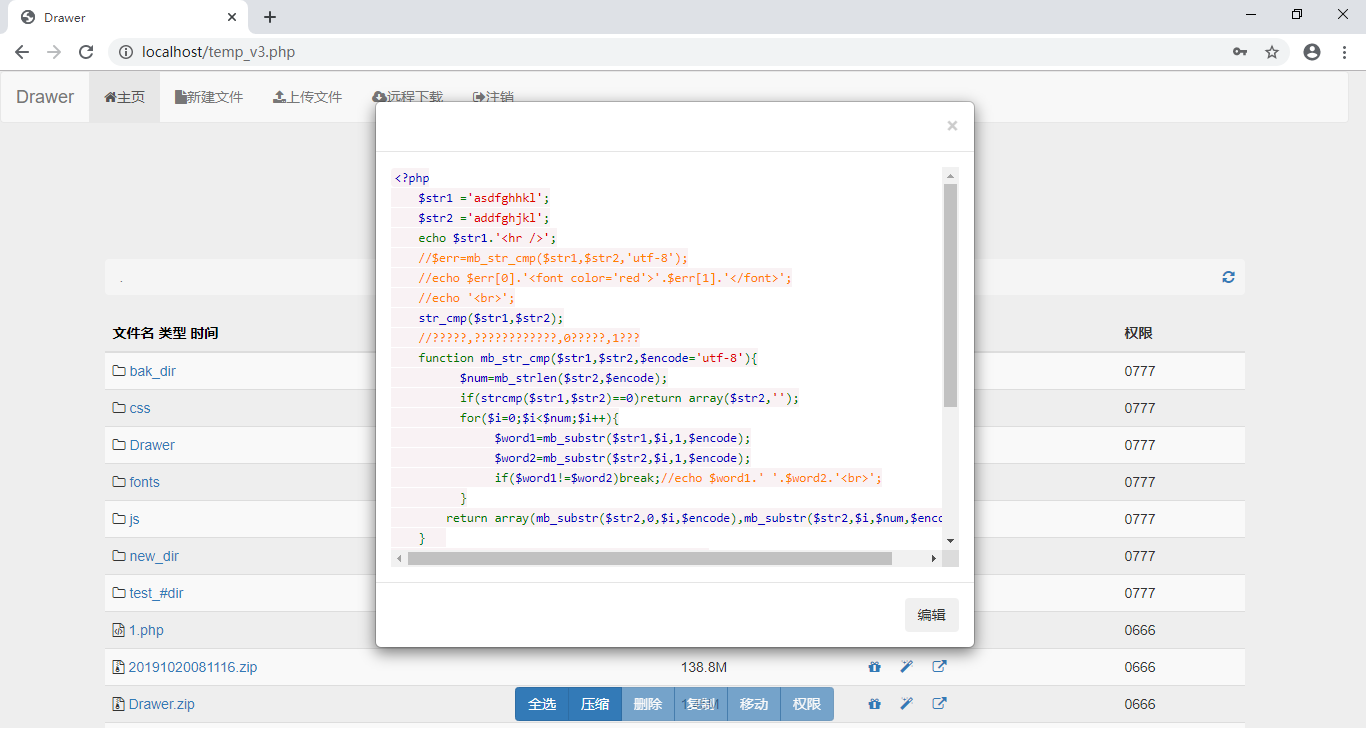Close the code preview dialog with ×

coord(952,126)
